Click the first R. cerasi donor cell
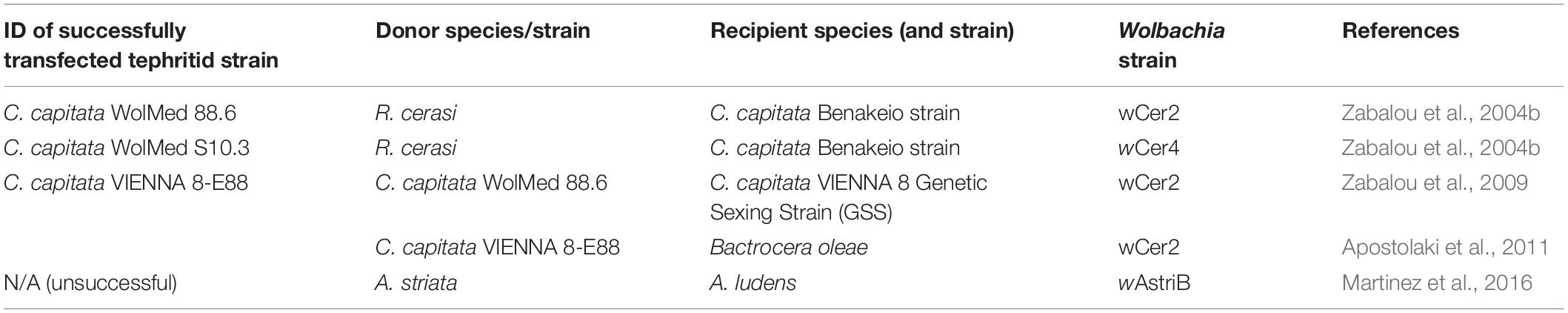The image size is (1568, 313). point(416,113)
